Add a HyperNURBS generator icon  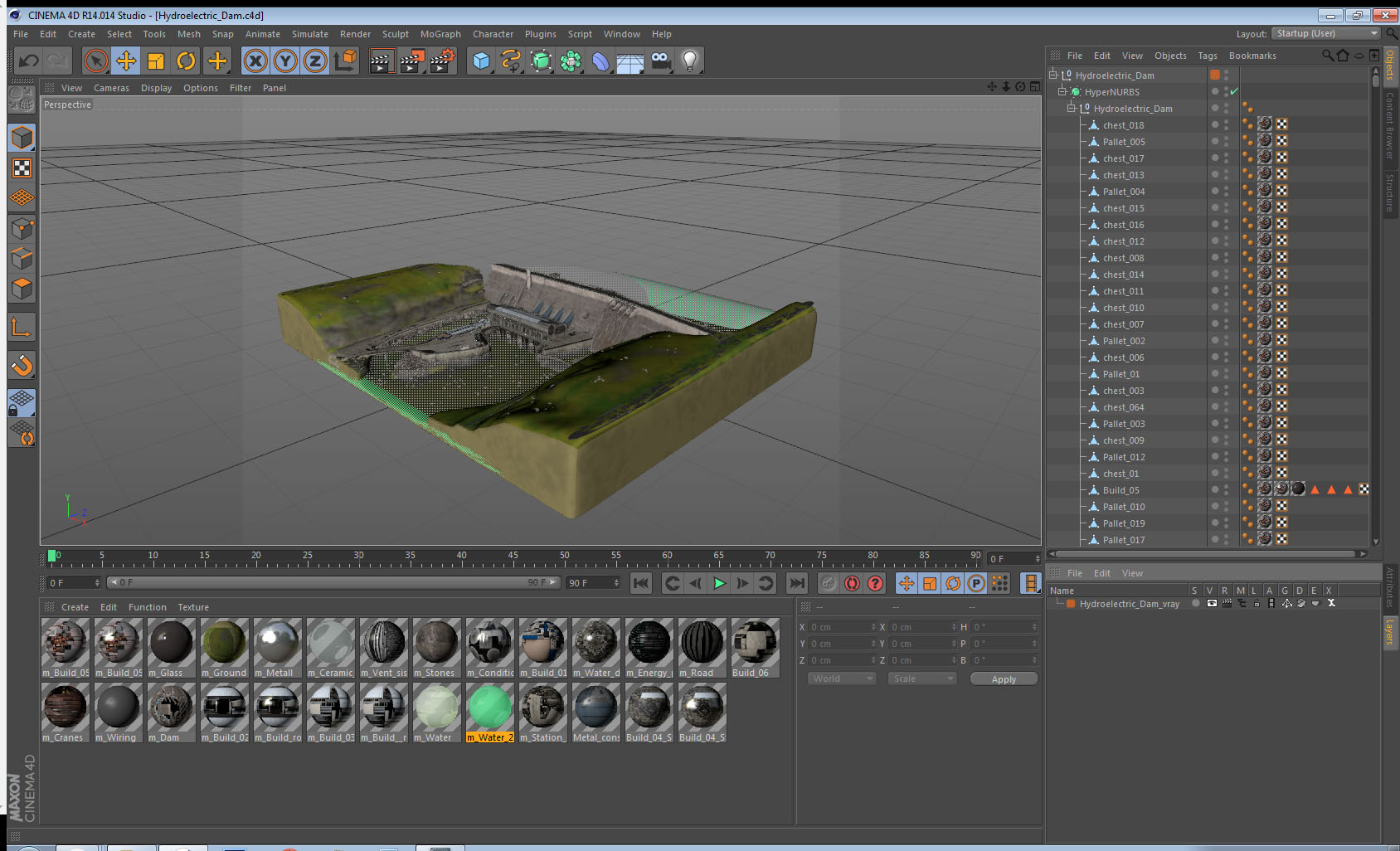click(541, 61)
